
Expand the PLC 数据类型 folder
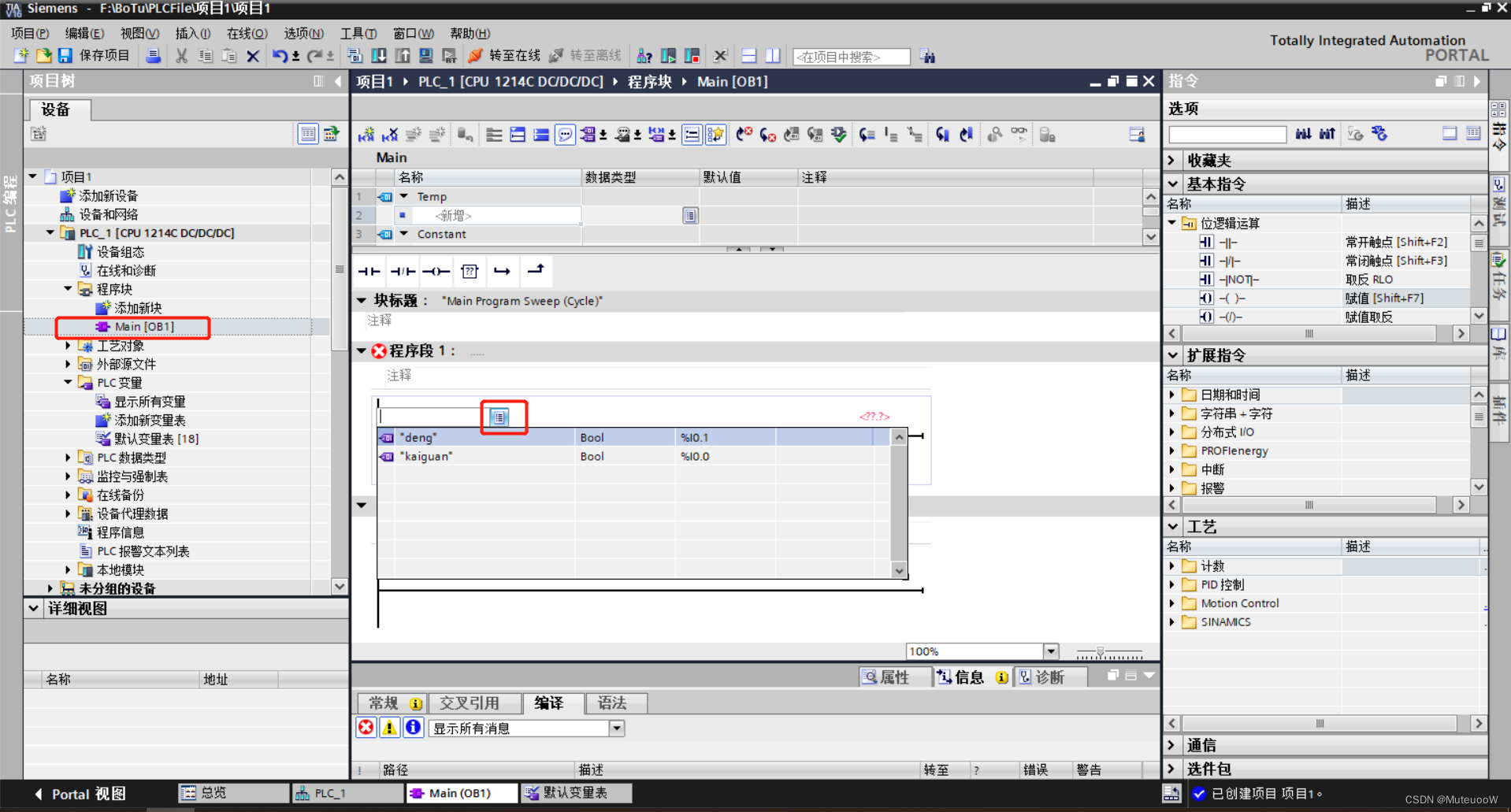(68, 458)
